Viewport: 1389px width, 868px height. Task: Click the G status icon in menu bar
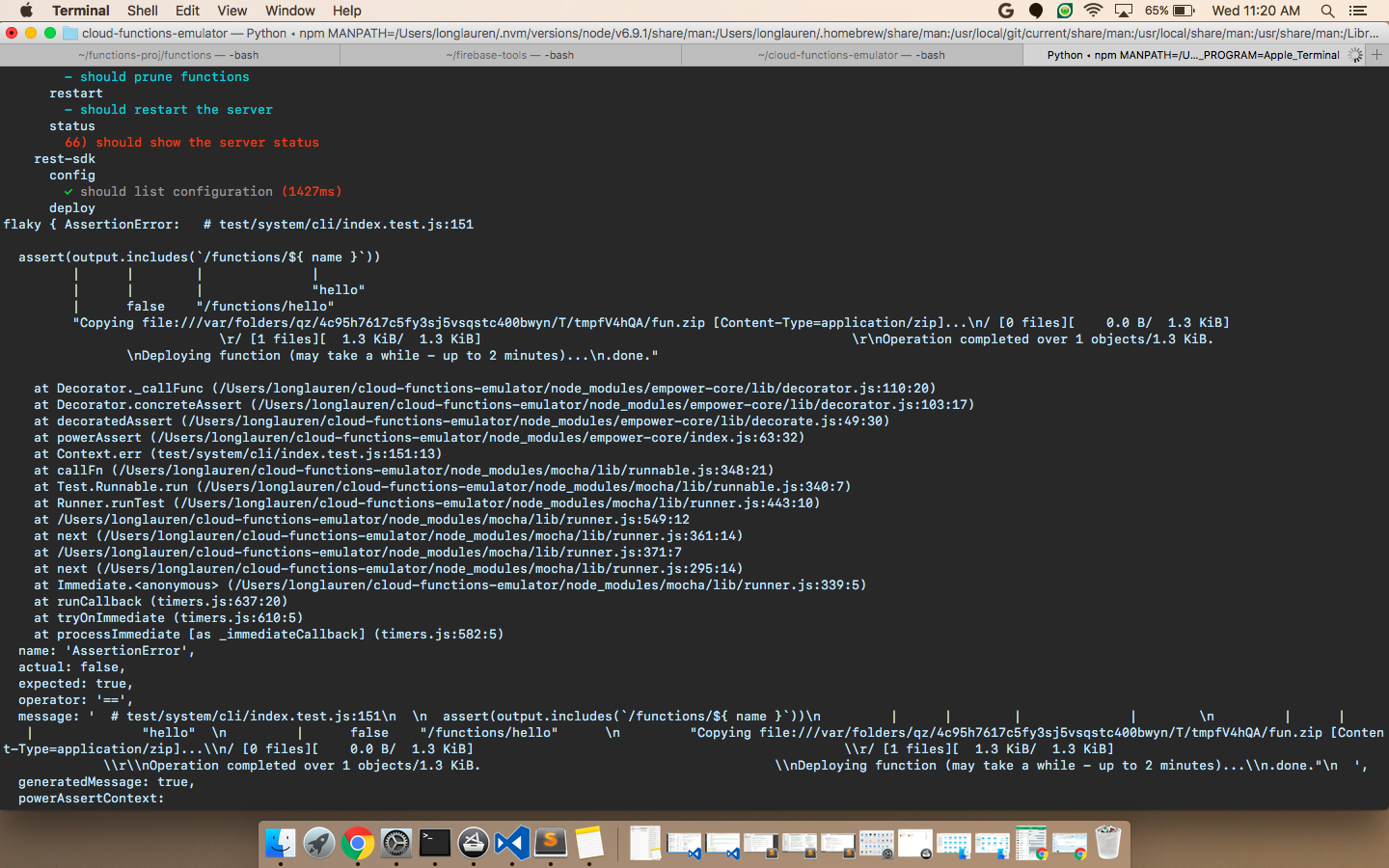coord(1006,11)
